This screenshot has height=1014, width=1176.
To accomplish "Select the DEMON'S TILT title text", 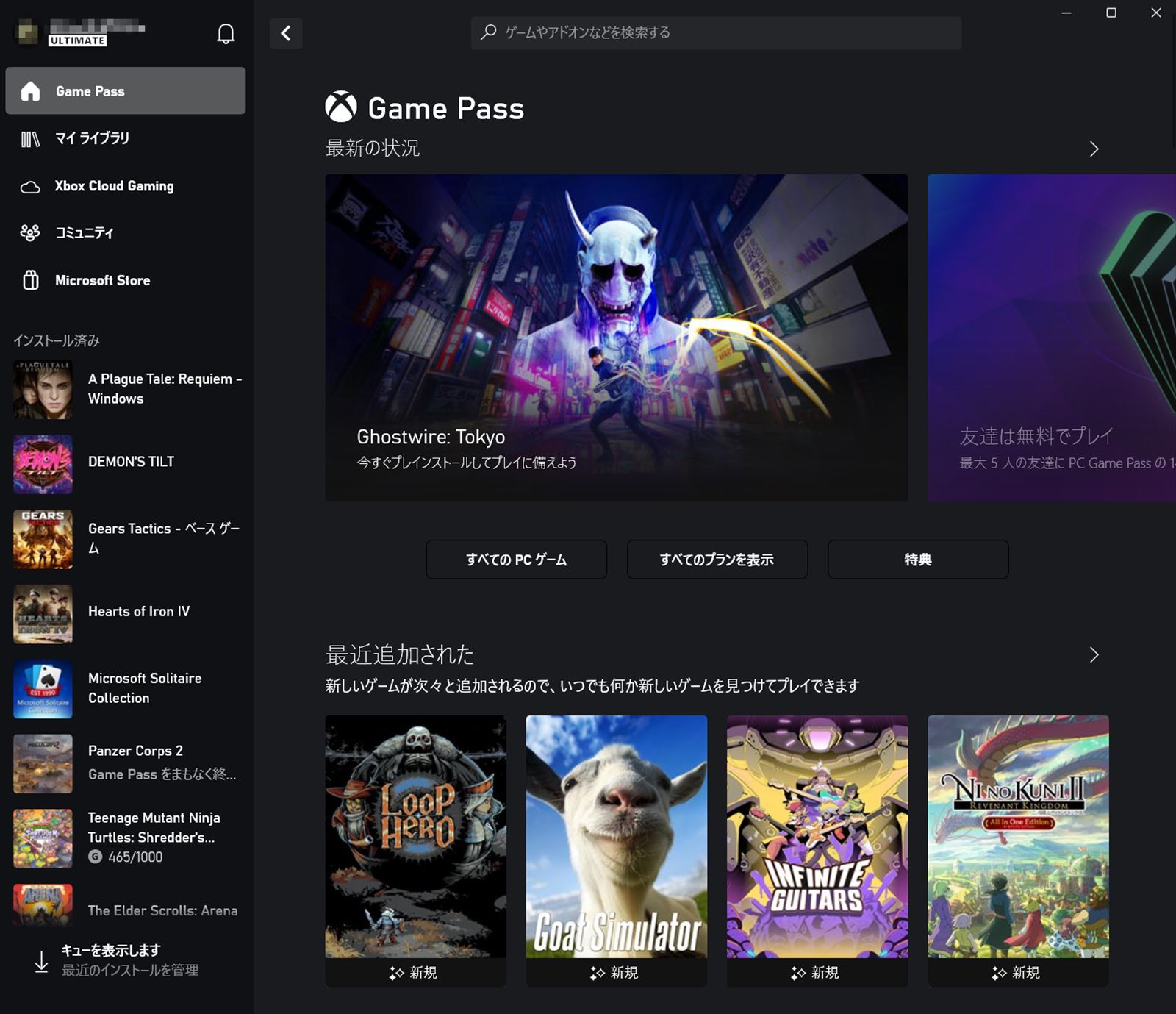I will click(x=131, y=462).
